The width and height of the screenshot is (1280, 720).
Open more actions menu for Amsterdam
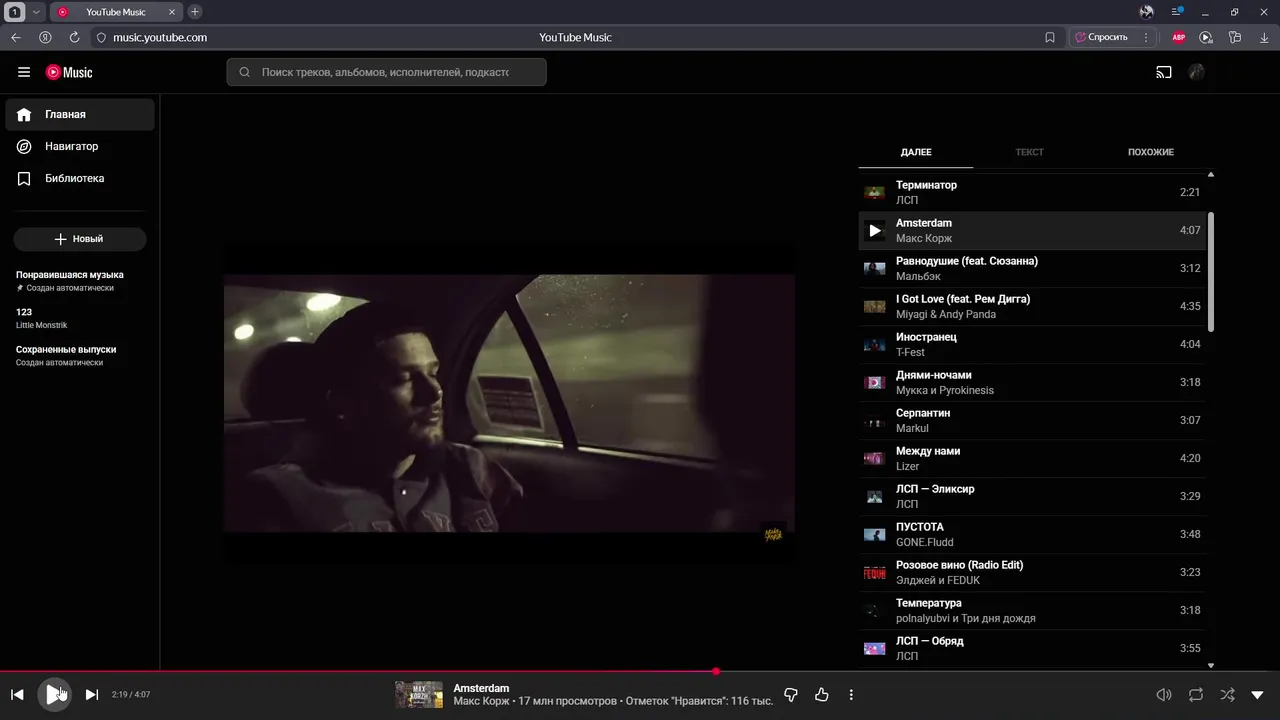[x=851, y=694]
